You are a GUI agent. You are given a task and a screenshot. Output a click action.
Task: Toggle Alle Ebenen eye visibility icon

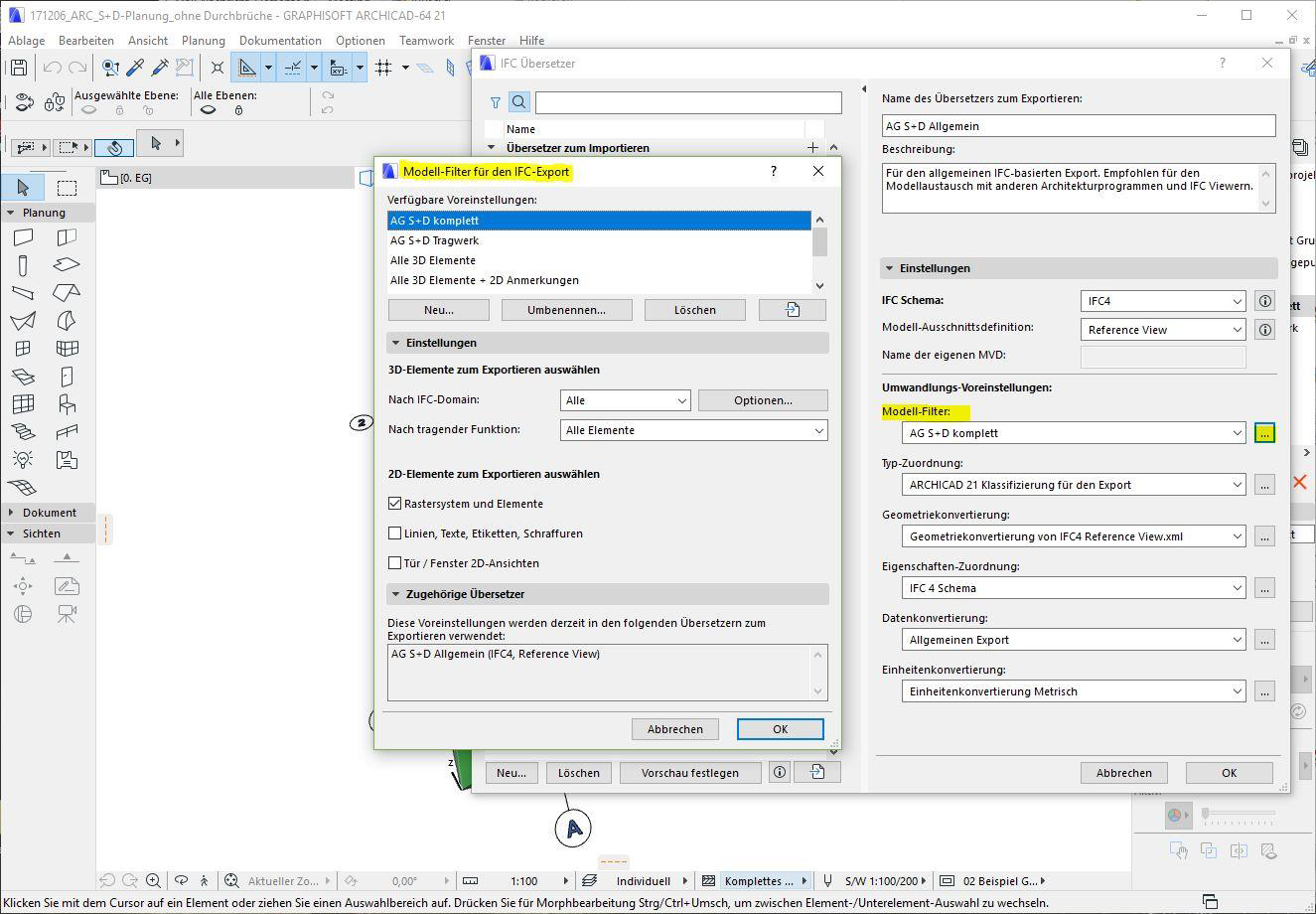pos(208,110)
